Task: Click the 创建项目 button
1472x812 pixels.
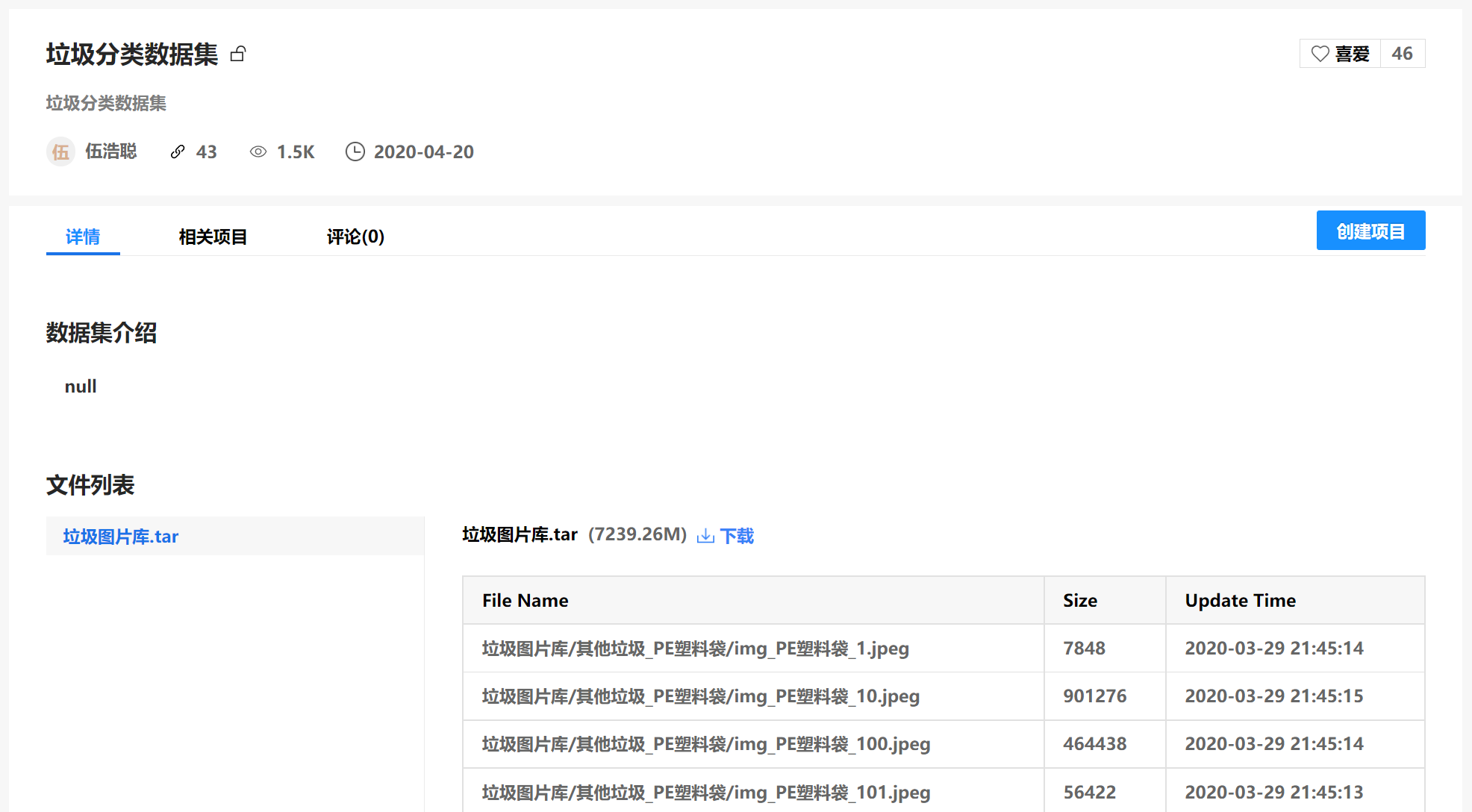Action: [x=1370, y=231]
